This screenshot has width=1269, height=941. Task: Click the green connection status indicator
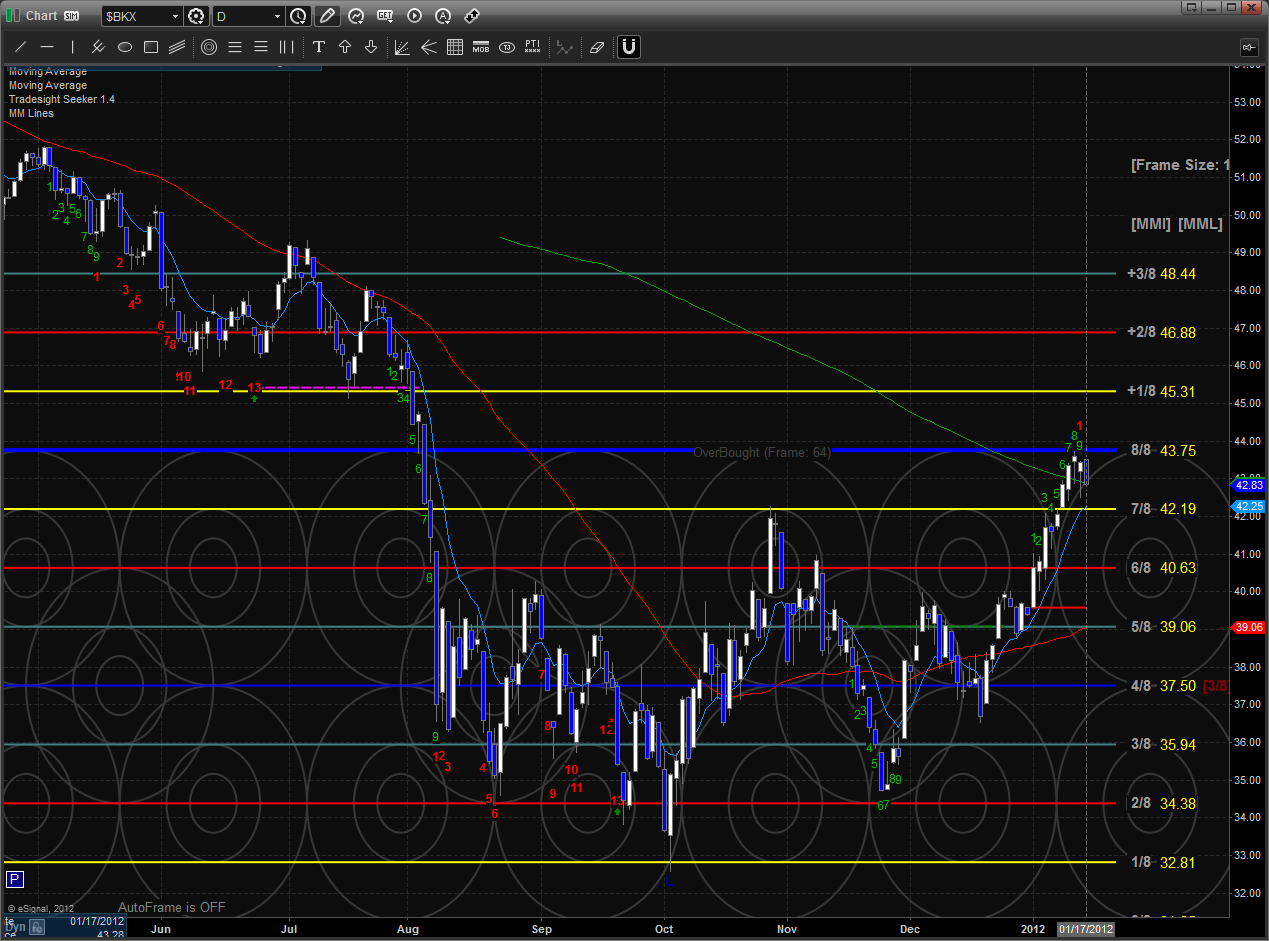(x=11, y=16)
